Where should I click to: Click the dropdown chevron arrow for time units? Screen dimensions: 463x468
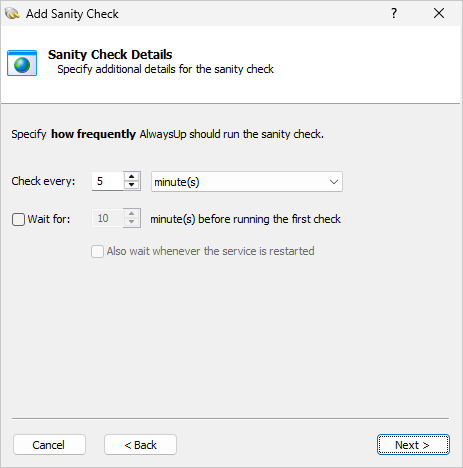(x=334, y=182)
